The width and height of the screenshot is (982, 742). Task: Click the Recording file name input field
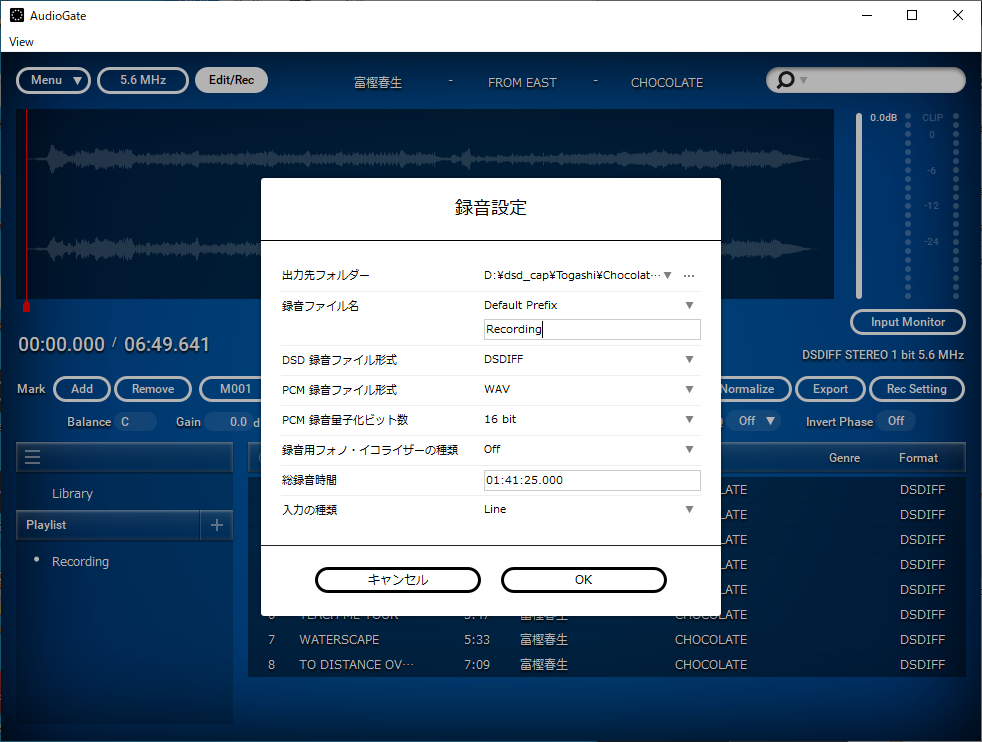(592, 329)
